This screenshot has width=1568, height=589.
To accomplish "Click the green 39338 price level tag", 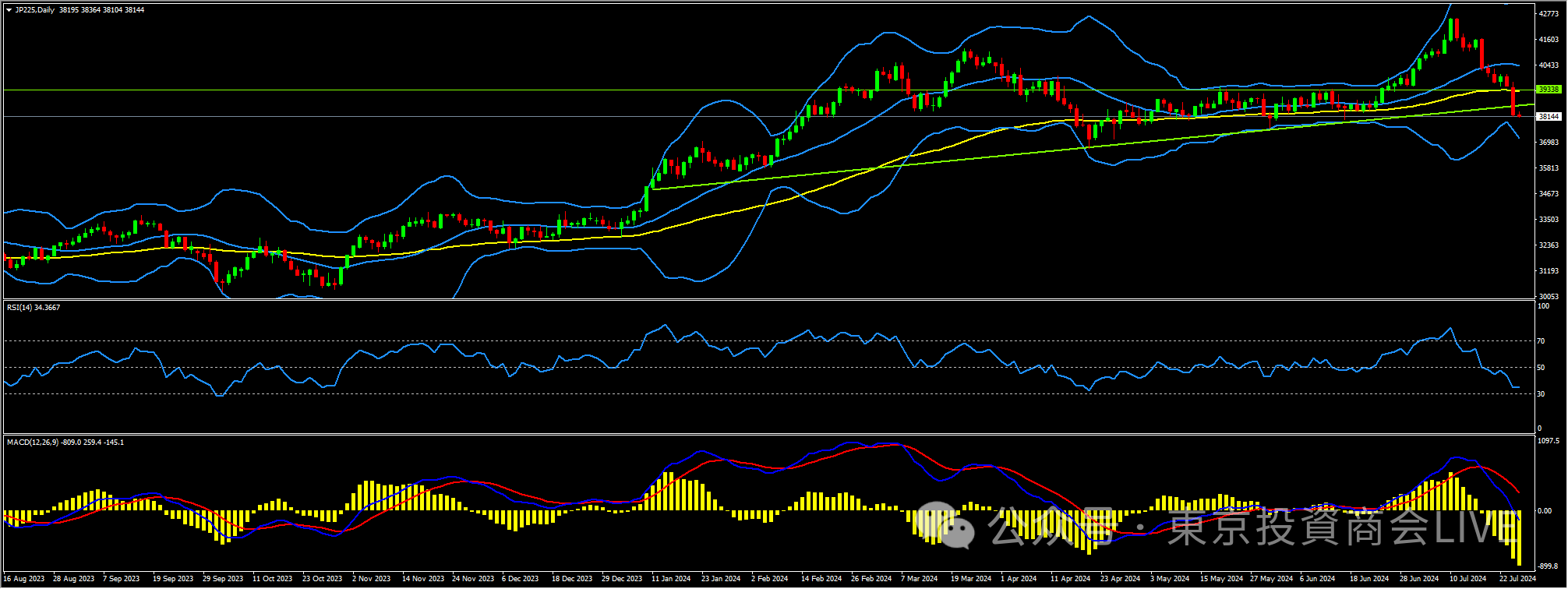I will point(1548,90).
